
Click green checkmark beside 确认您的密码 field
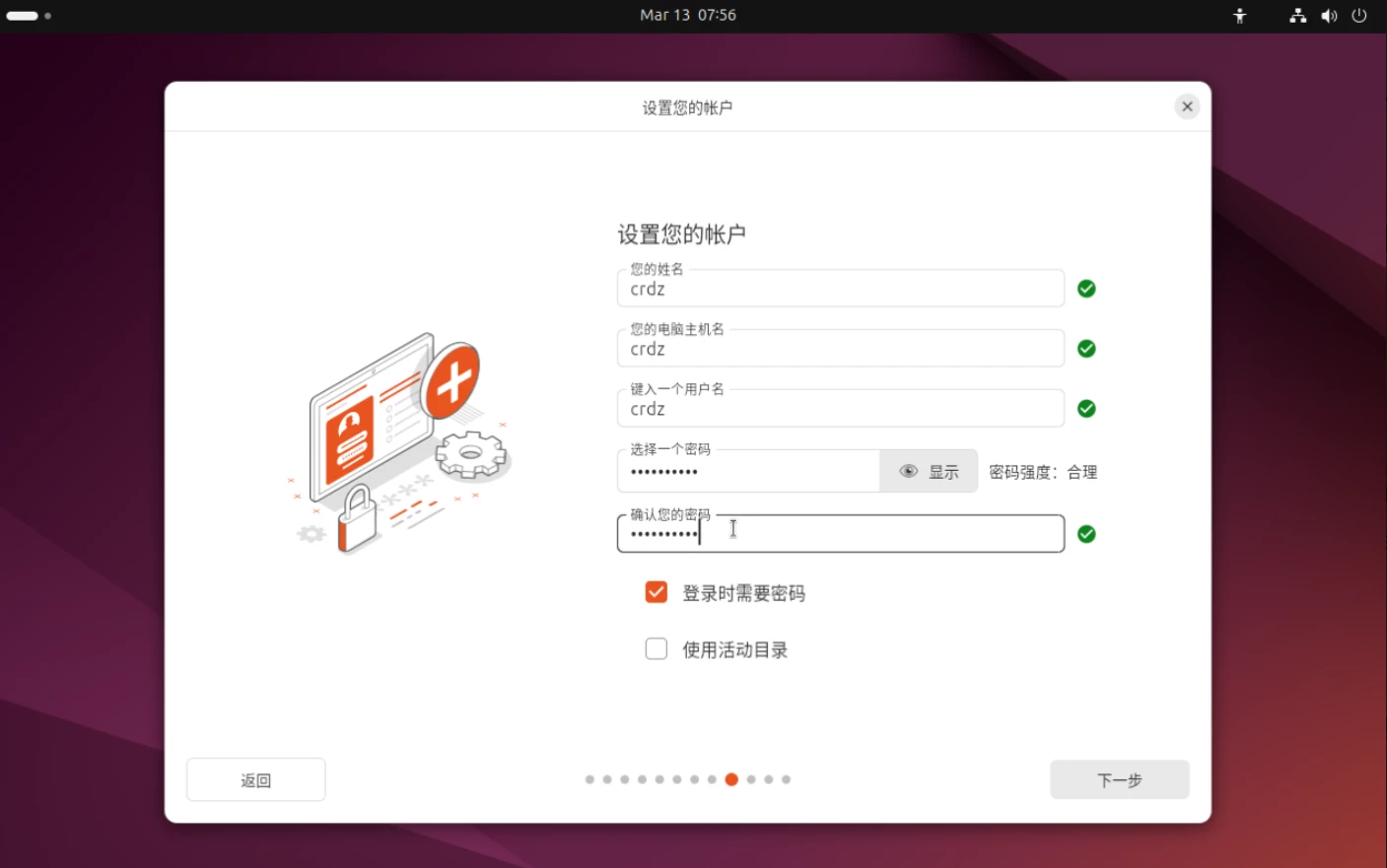(1086, 534)
